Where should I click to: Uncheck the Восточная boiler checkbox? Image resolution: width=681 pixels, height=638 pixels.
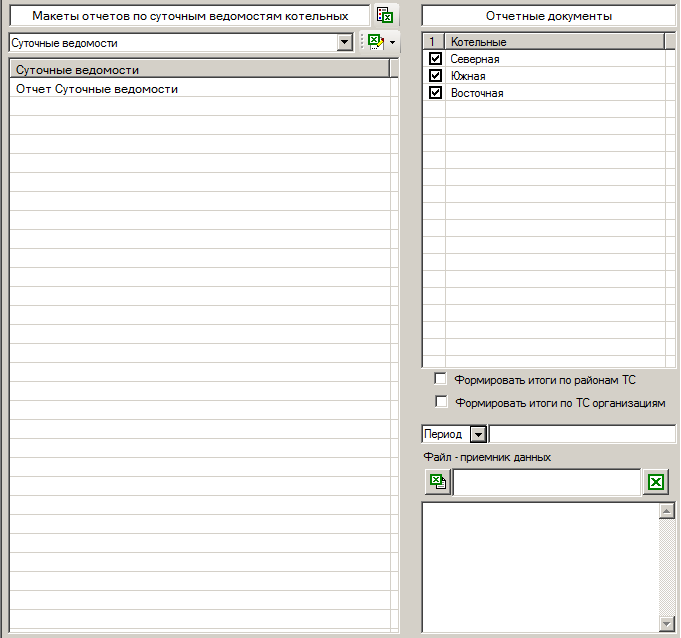435,93
